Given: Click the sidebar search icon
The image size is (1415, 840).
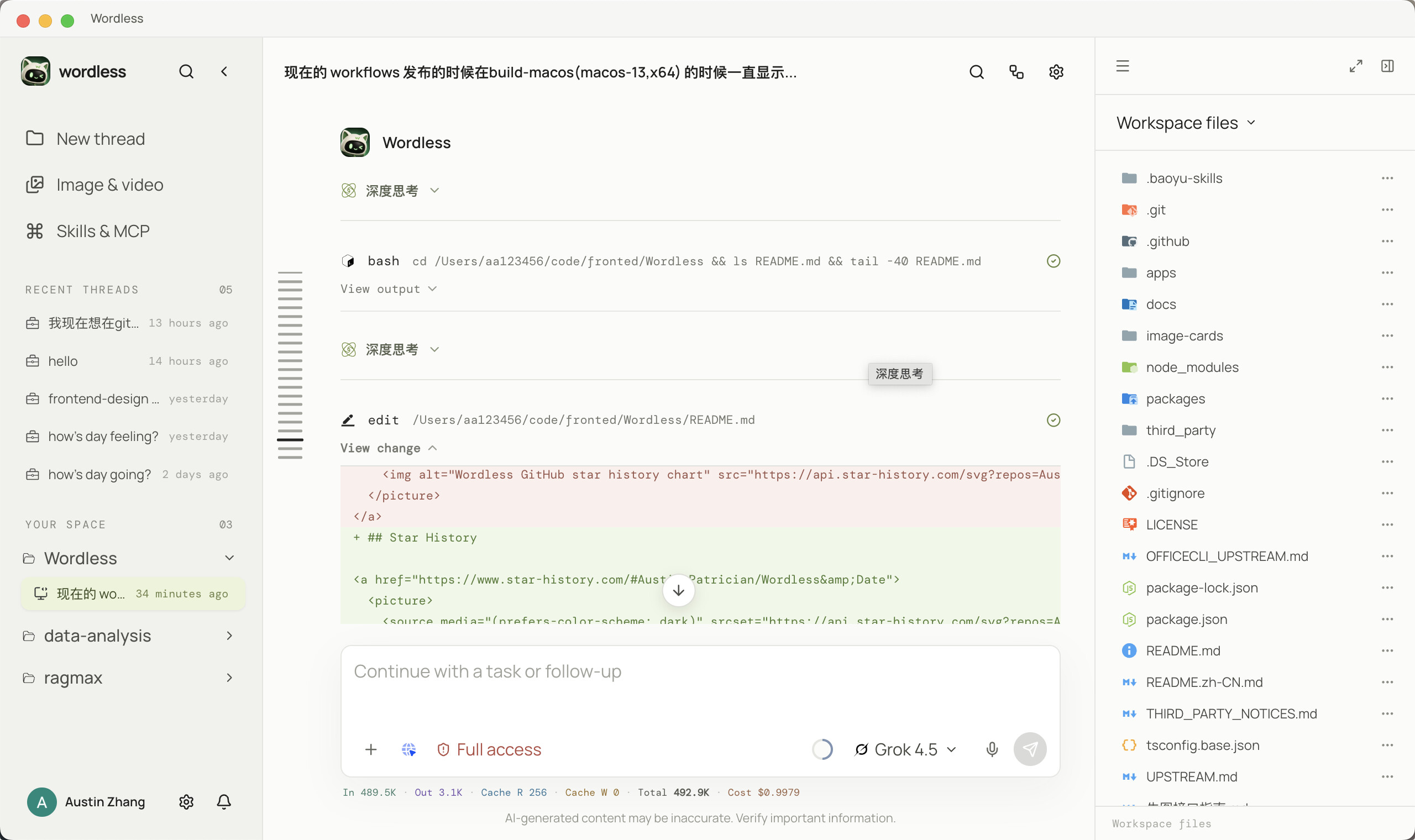Looking at the screenshot, I should 186,72.
